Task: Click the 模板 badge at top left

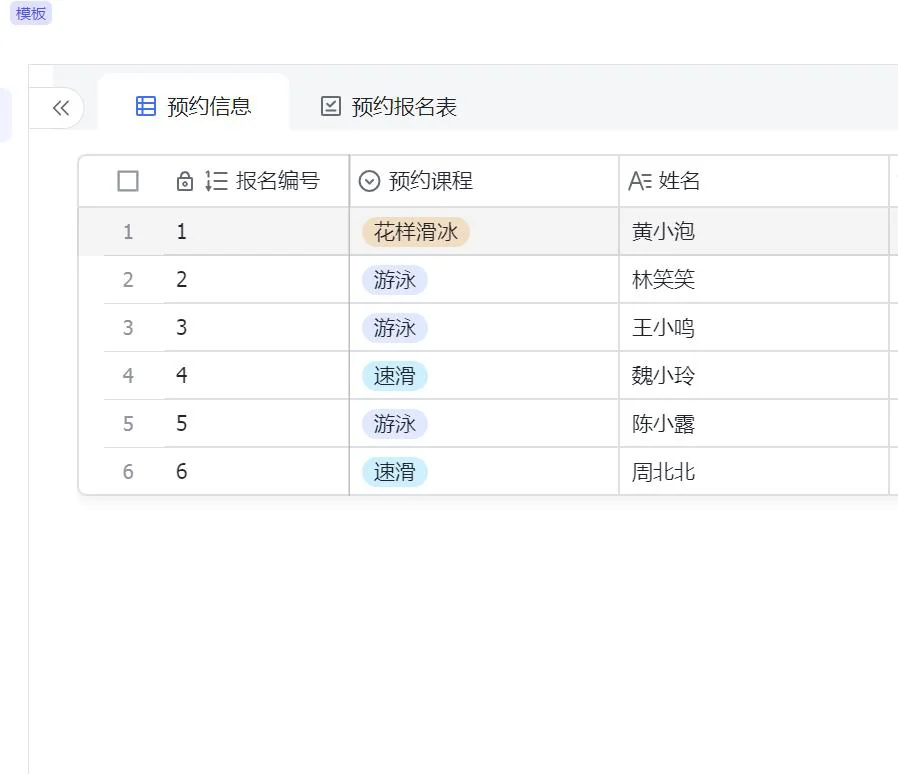Action: point(31,13)
